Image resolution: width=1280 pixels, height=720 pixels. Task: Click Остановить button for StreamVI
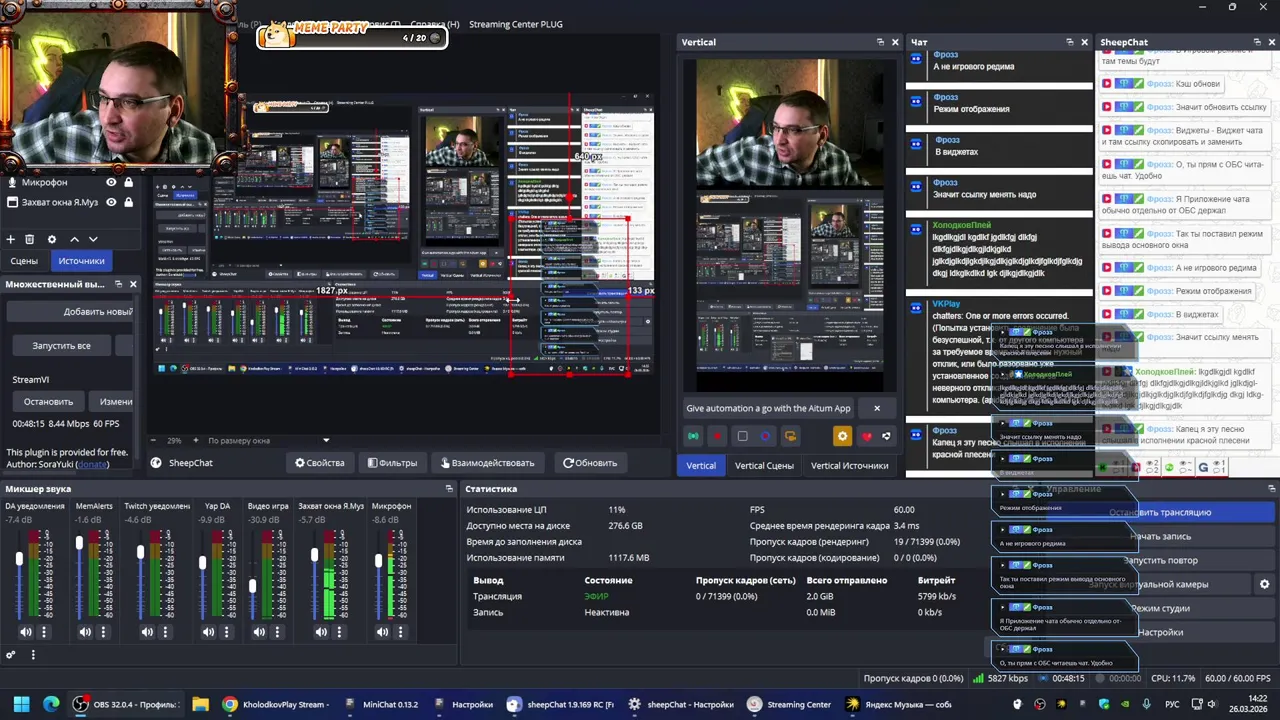tap(48, 401)
